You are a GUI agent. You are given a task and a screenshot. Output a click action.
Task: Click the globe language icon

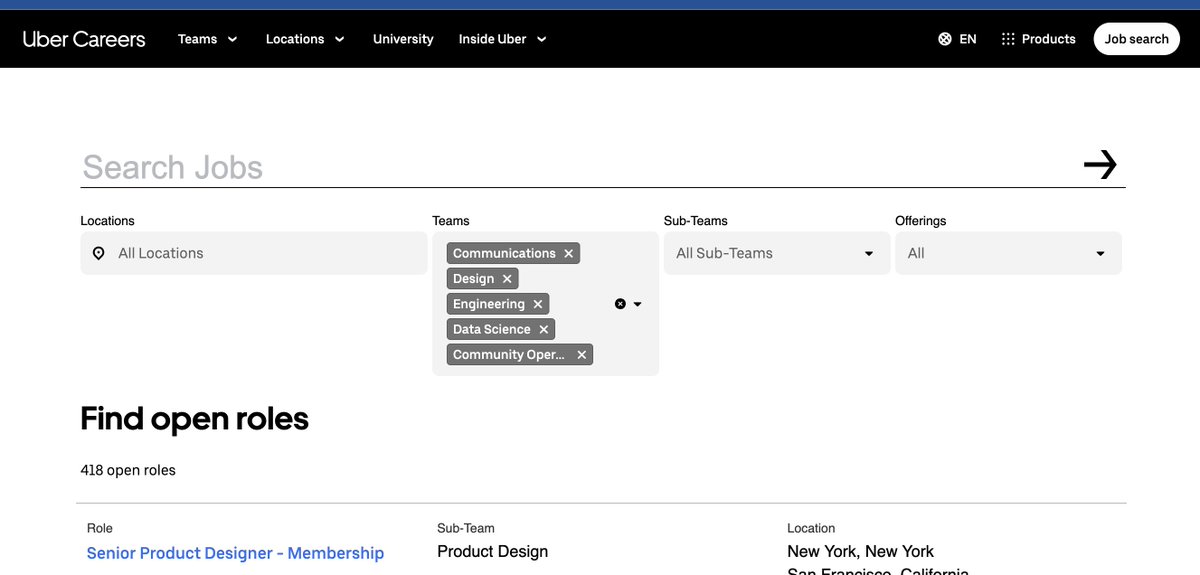pyautogui.click(x=945, y=39)
